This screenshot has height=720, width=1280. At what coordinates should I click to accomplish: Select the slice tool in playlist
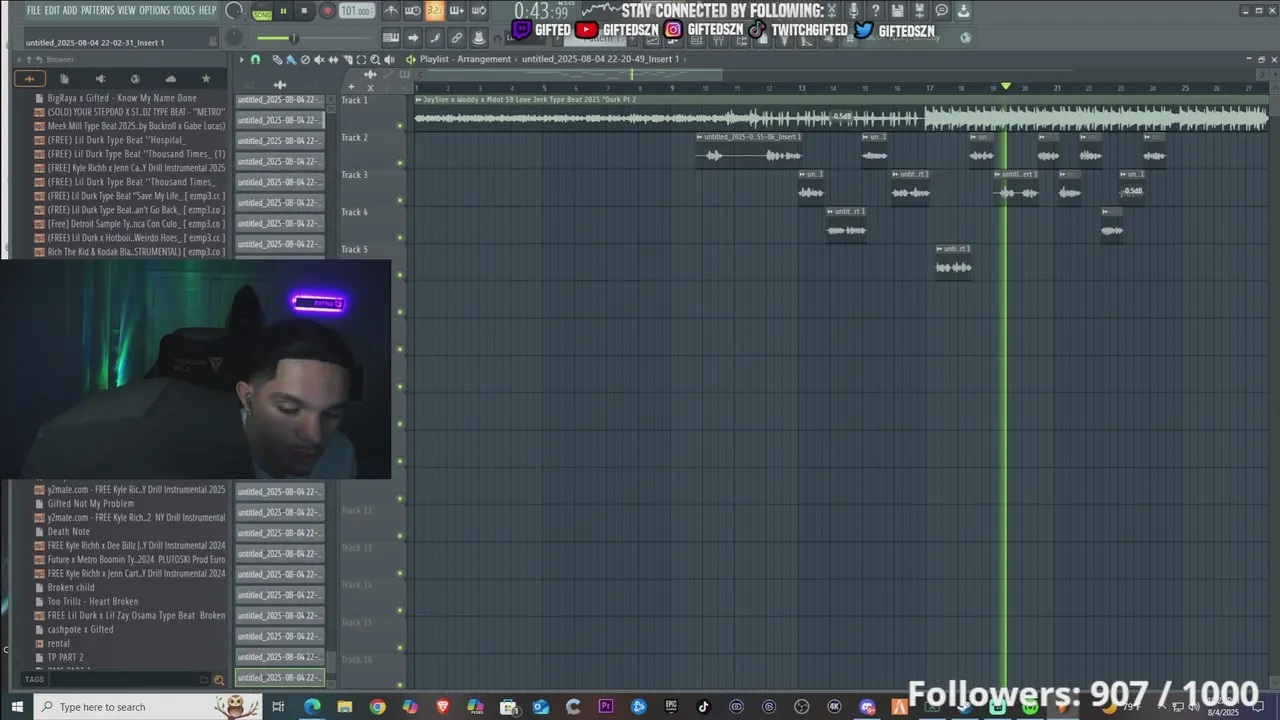(x=347, y=60)
